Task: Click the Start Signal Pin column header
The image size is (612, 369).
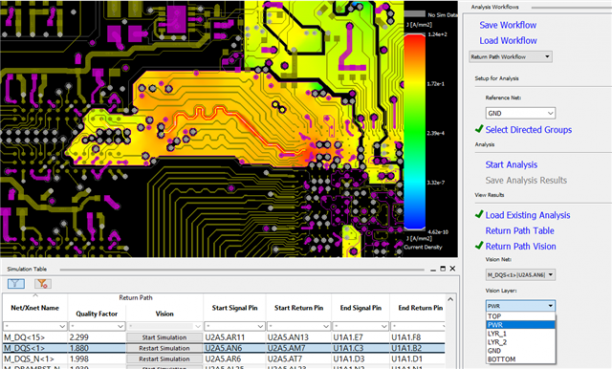Action: point(235,308)
